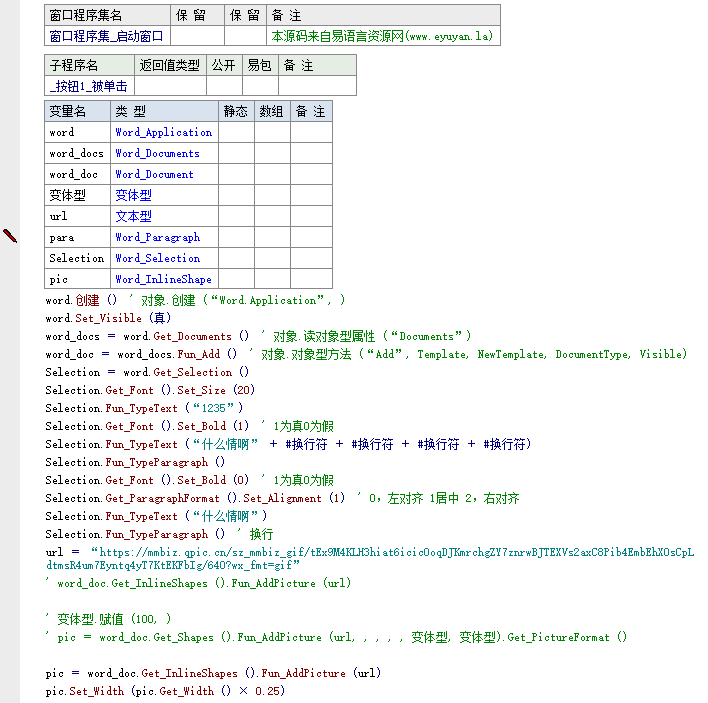Click 易包 column header
The height and width of the screenshot is (703, 708).
pyautogui.click(x=260, y=65)
